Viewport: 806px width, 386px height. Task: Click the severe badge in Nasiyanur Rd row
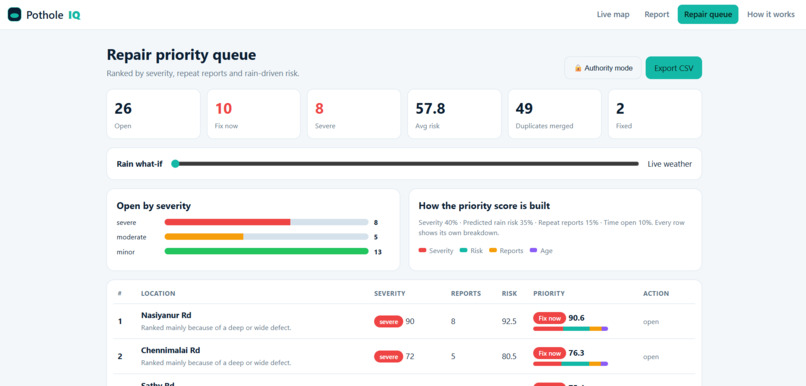[389, 321]
